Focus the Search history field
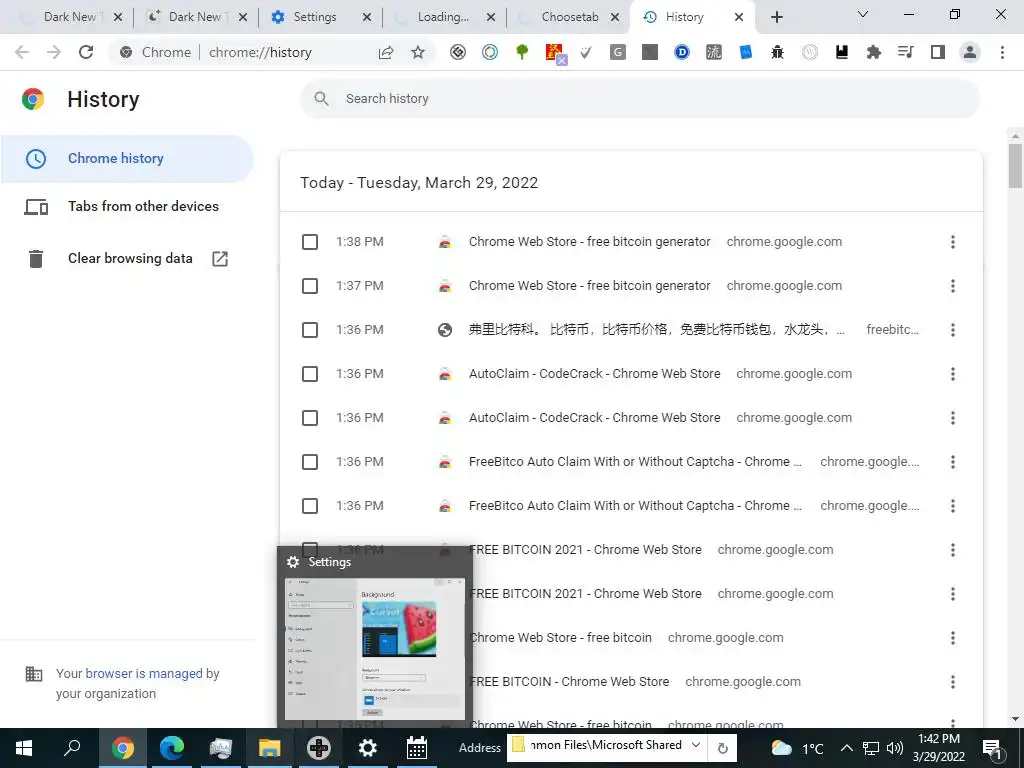Image resolution: width=1024 pixels, height=768 pixels. (640, 99)
